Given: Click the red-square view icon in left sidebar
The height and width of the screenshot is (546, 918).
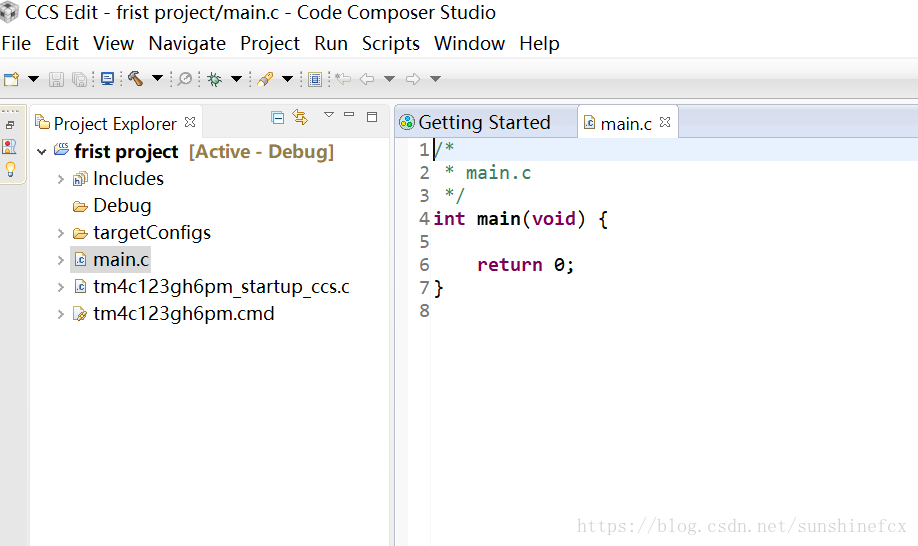Looking at the screenshot, I should (x=10, y=146).
